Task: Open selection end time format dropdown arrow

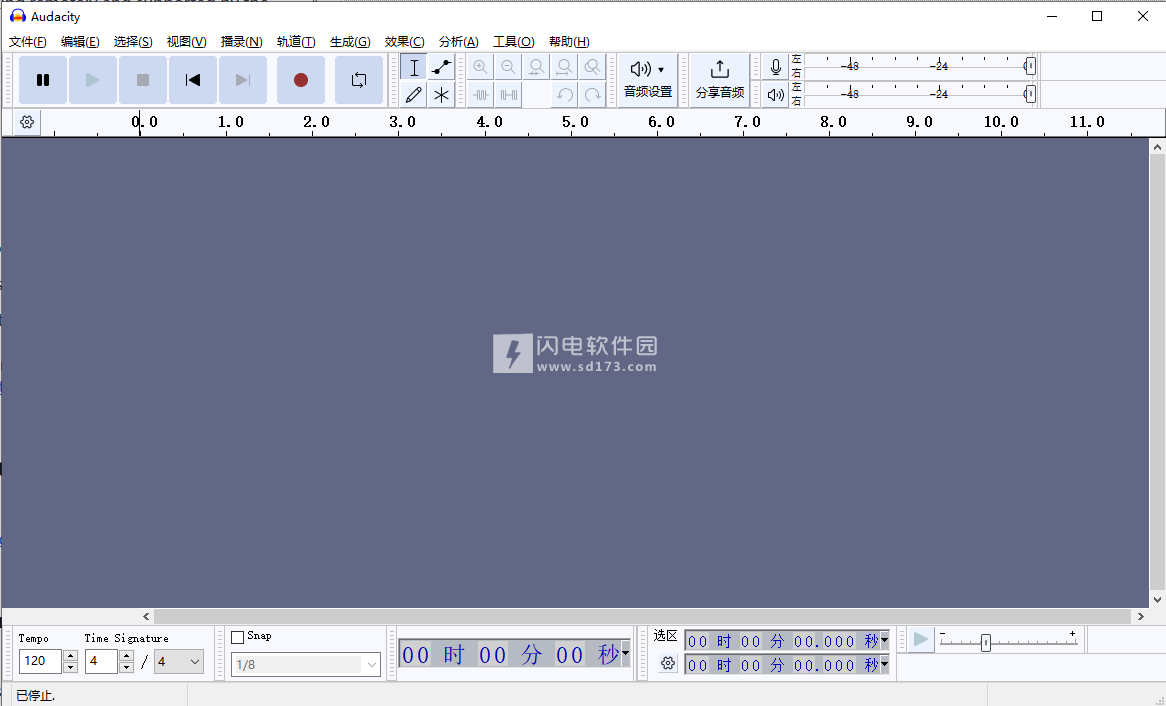Action: click(884, 664)
